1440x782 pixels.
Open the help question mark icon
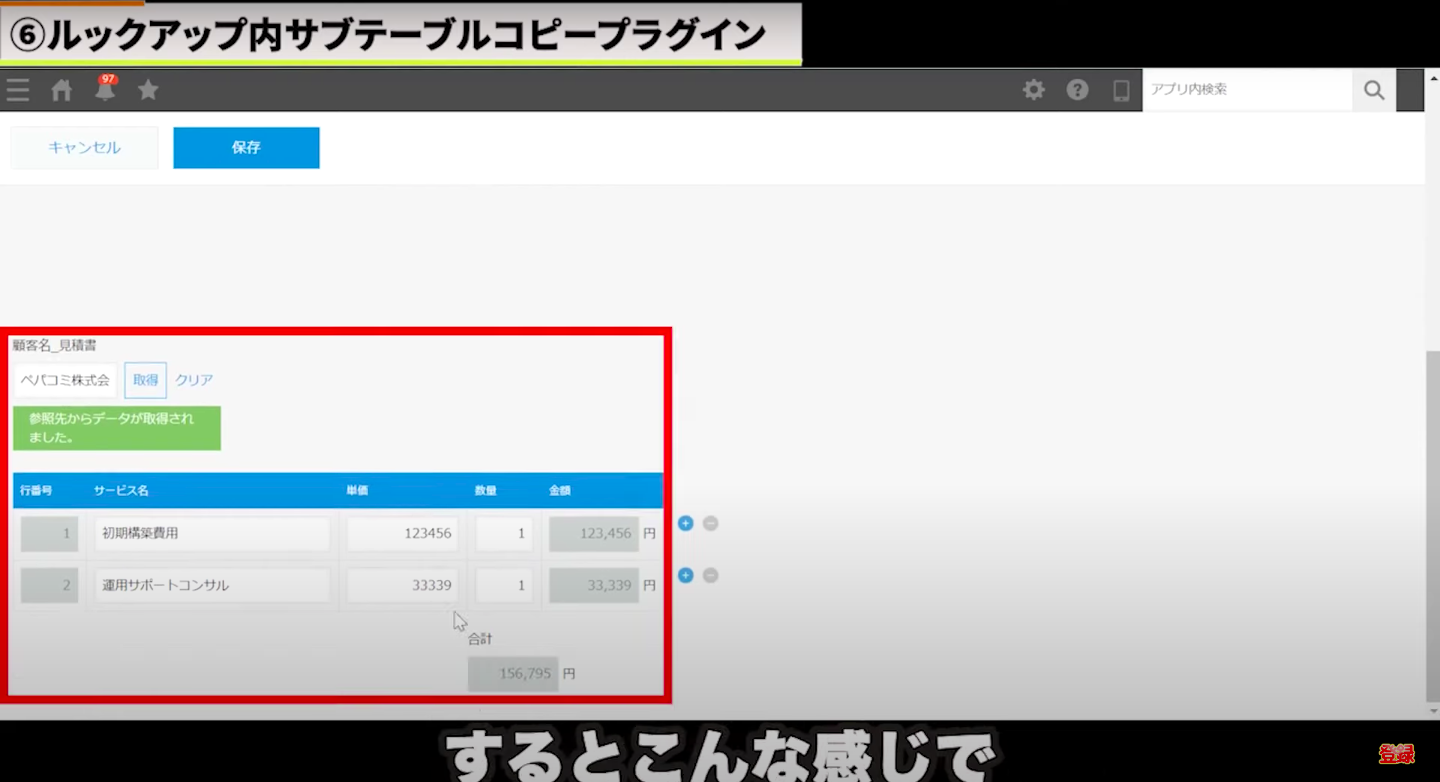coord(1077,90)
